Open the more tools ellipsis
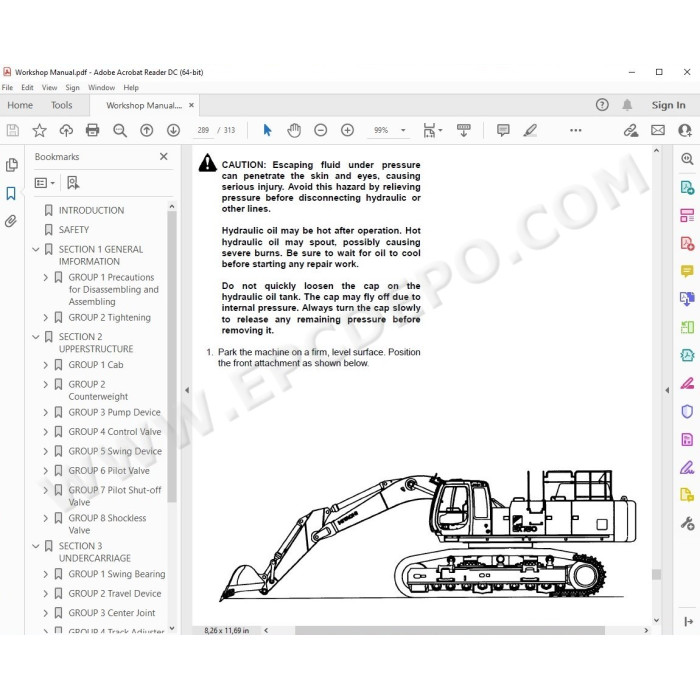 click(x=575, y=130)
